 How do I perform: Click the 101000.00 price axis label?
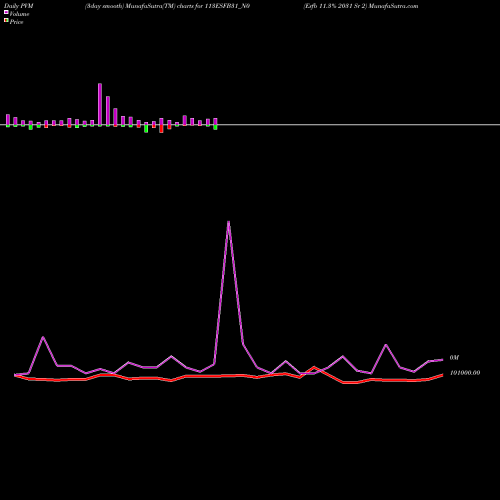pyautogui.click(x=465, y=373)
